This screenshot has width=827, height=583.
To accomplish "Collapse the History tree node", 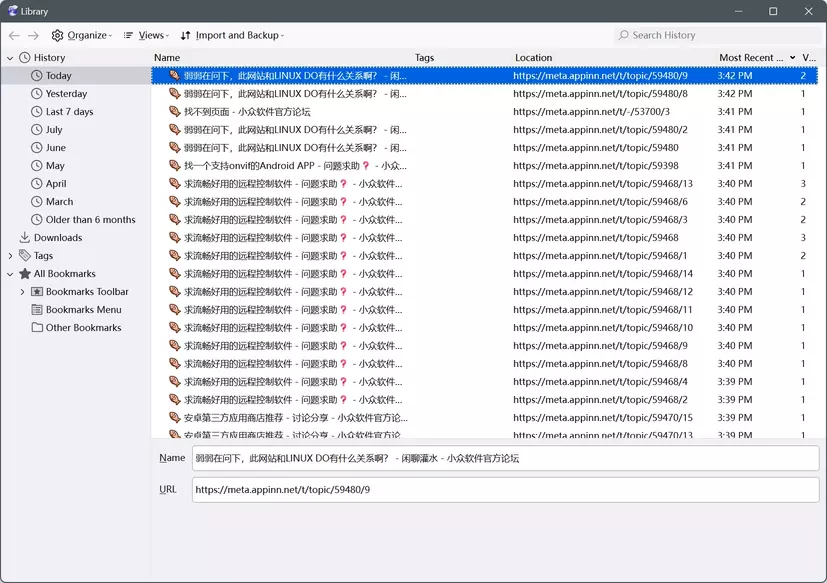I will tap(11, 58).
